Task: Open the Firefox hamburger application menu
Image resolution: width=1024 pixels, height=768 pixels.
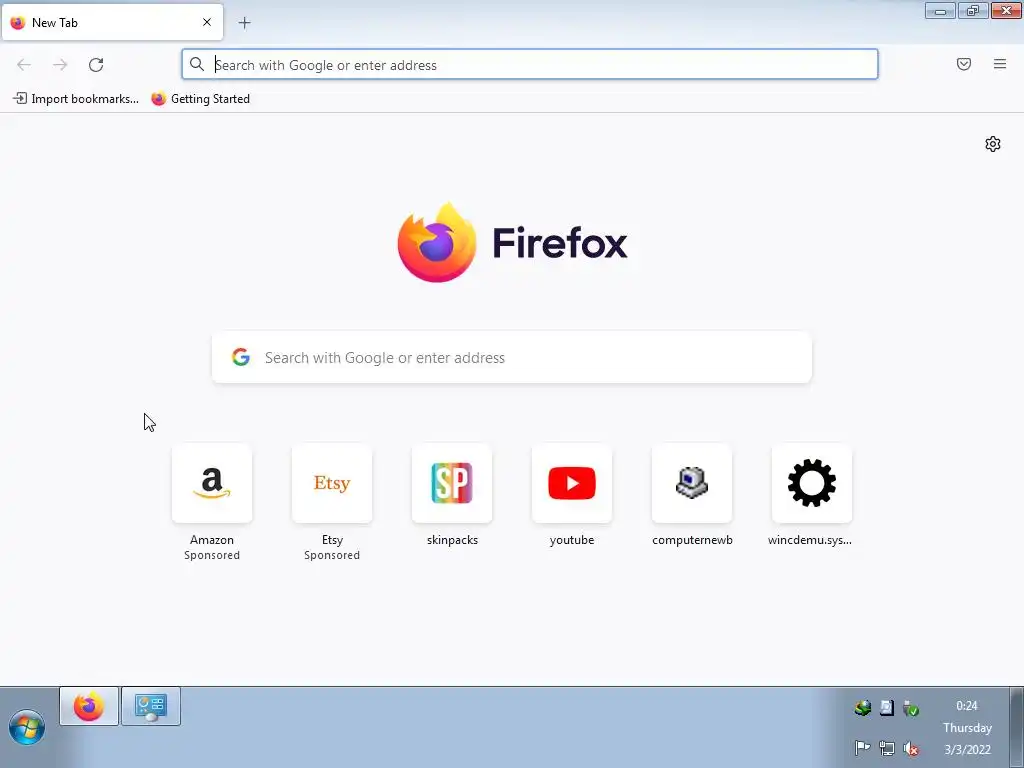Action: click(1000, 64)
